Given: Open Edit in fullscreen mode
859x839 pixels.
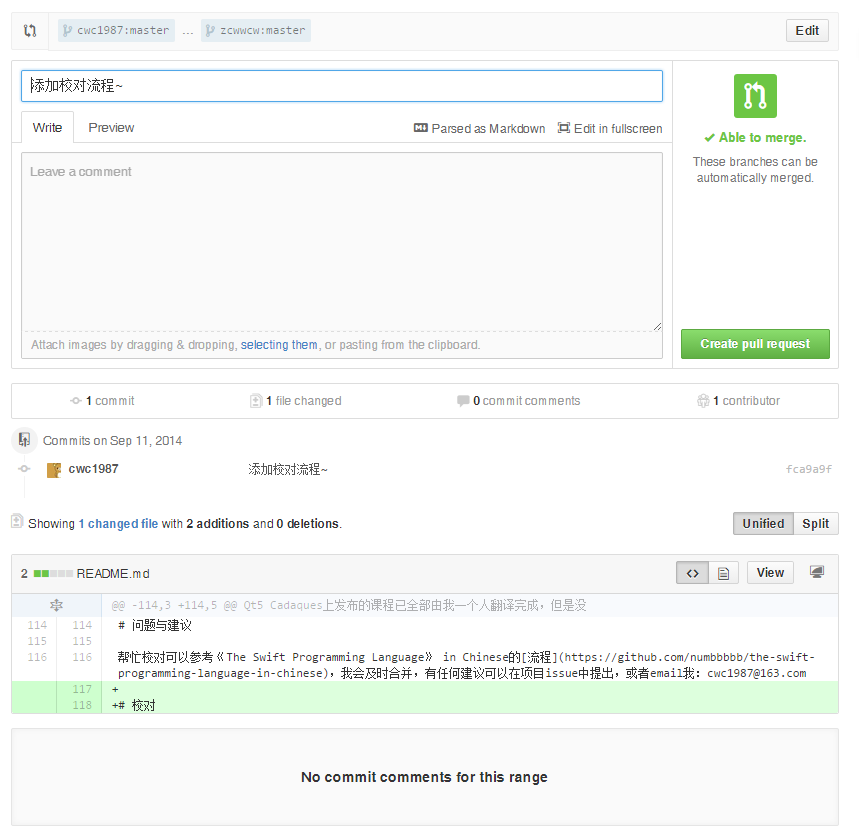Looking at the screenshot, I should coord(610,128).
